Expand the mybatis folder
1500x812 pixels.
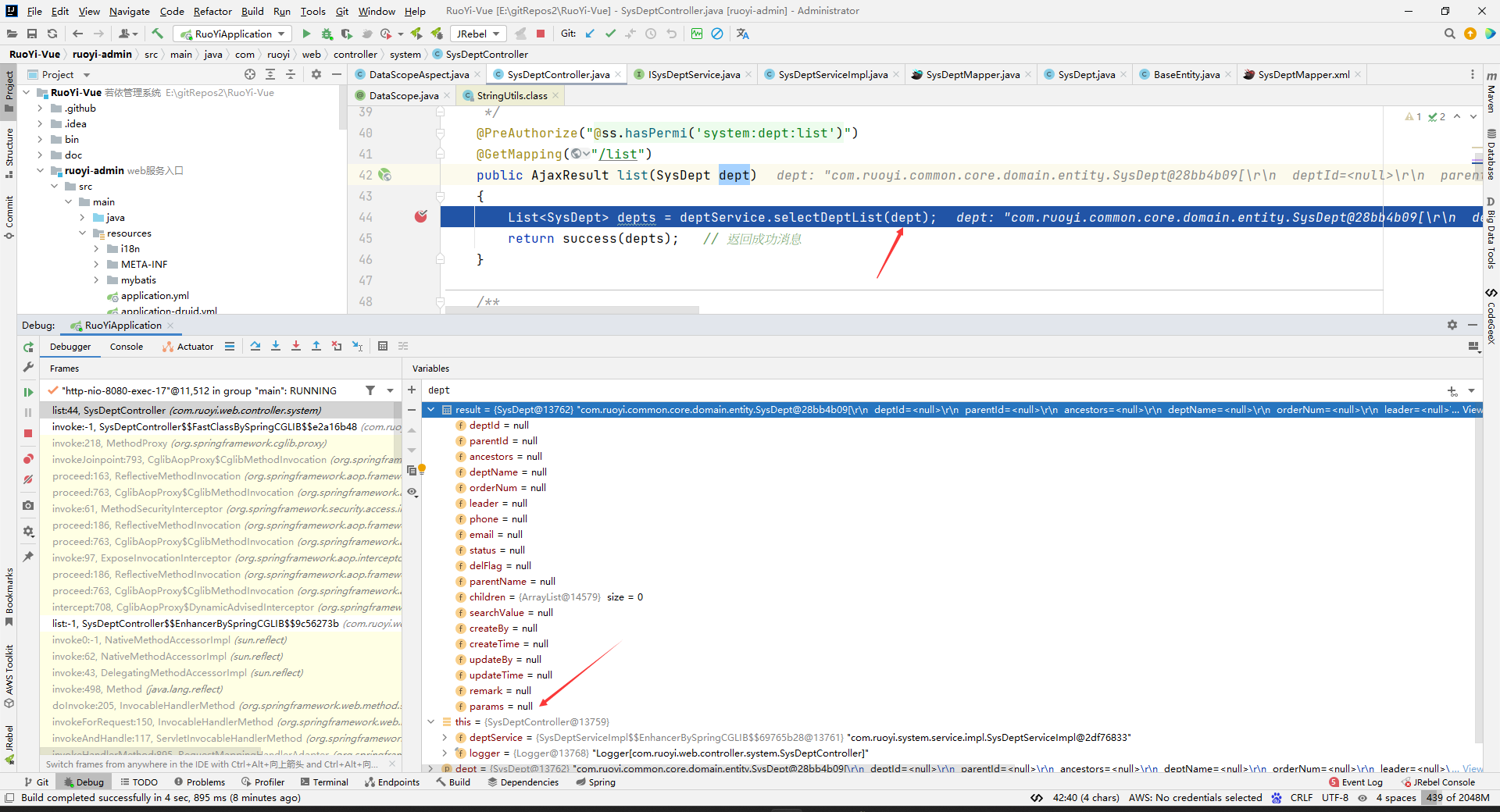coord(96,280)
